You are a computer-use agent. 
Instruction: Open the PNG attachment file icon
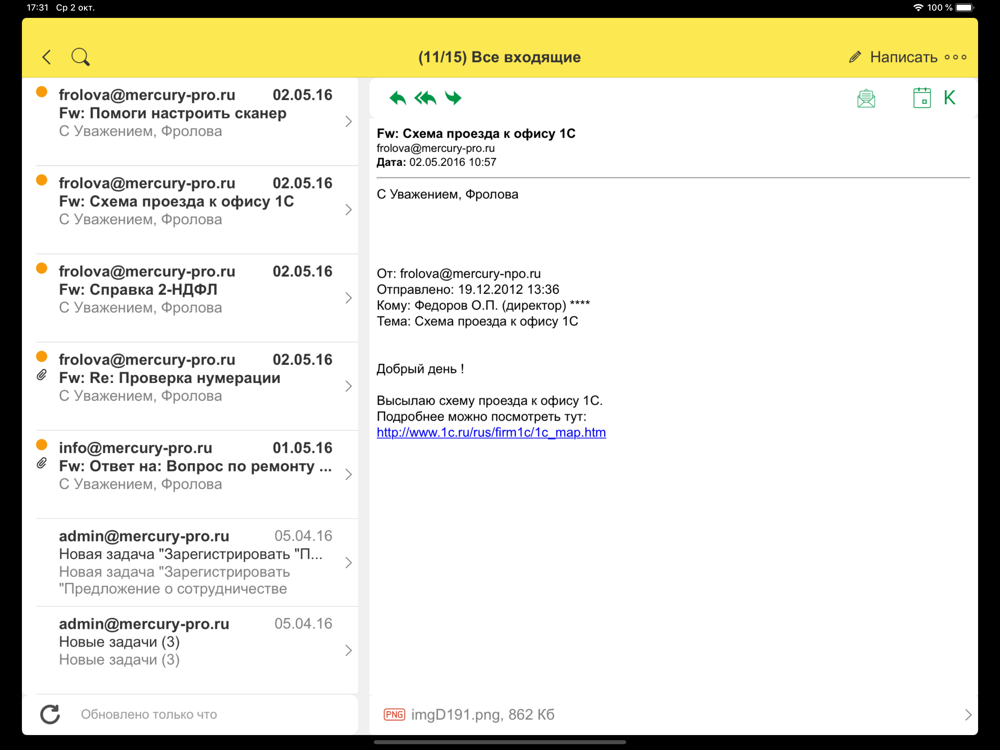(394, 714)
